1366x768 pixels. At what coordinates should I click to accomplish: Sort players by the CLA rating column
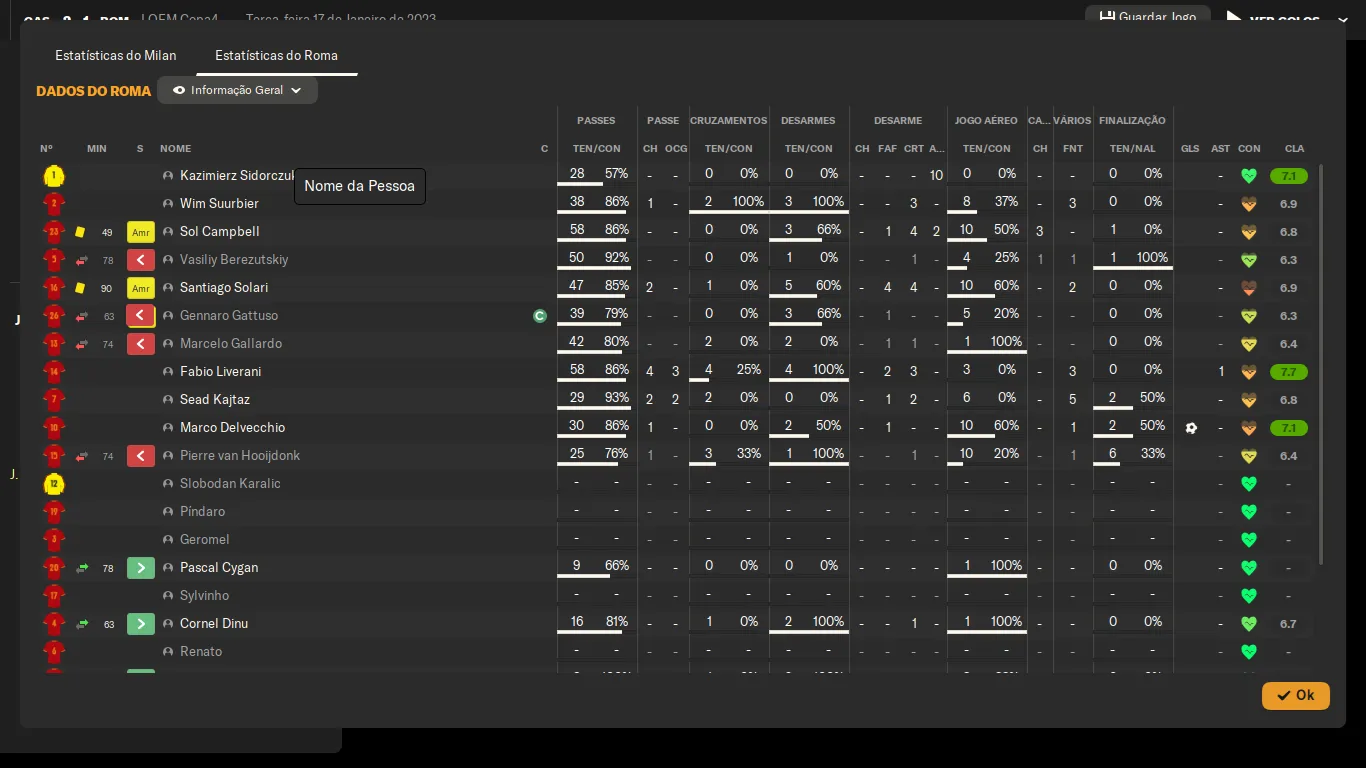pos(1294,149)
